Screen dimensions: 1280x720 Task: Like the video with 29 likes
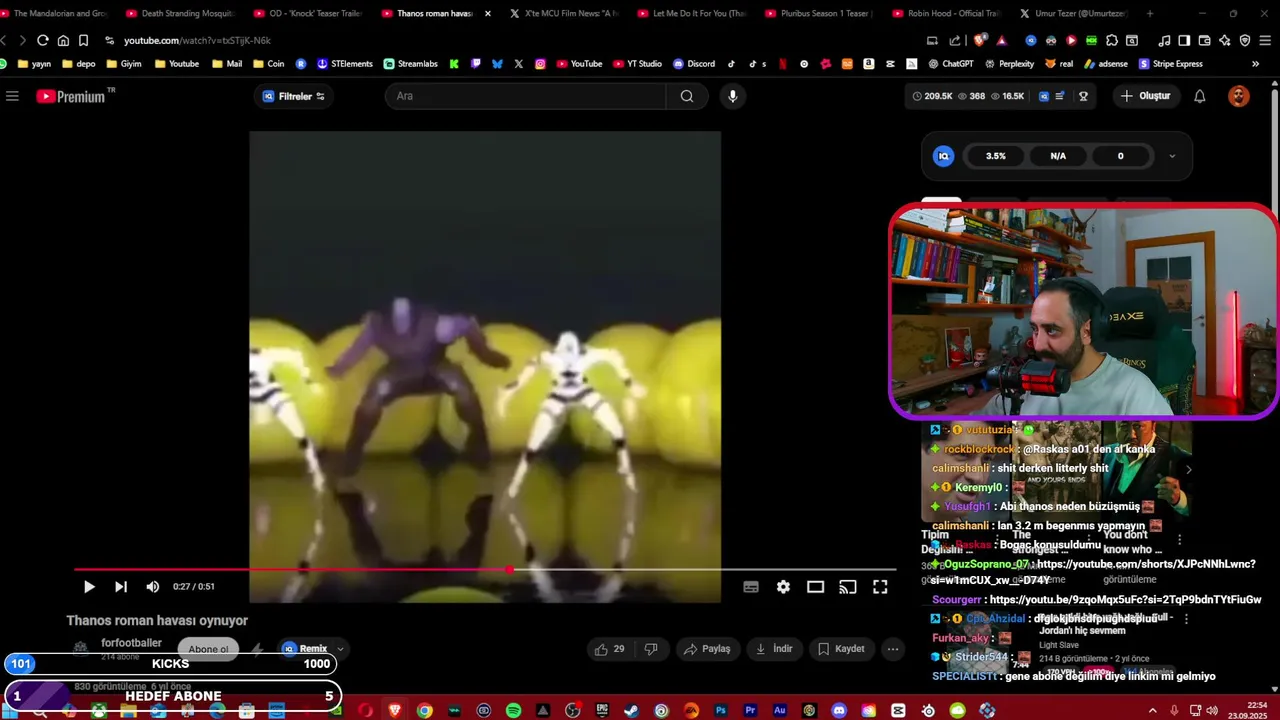click(609, 649)
